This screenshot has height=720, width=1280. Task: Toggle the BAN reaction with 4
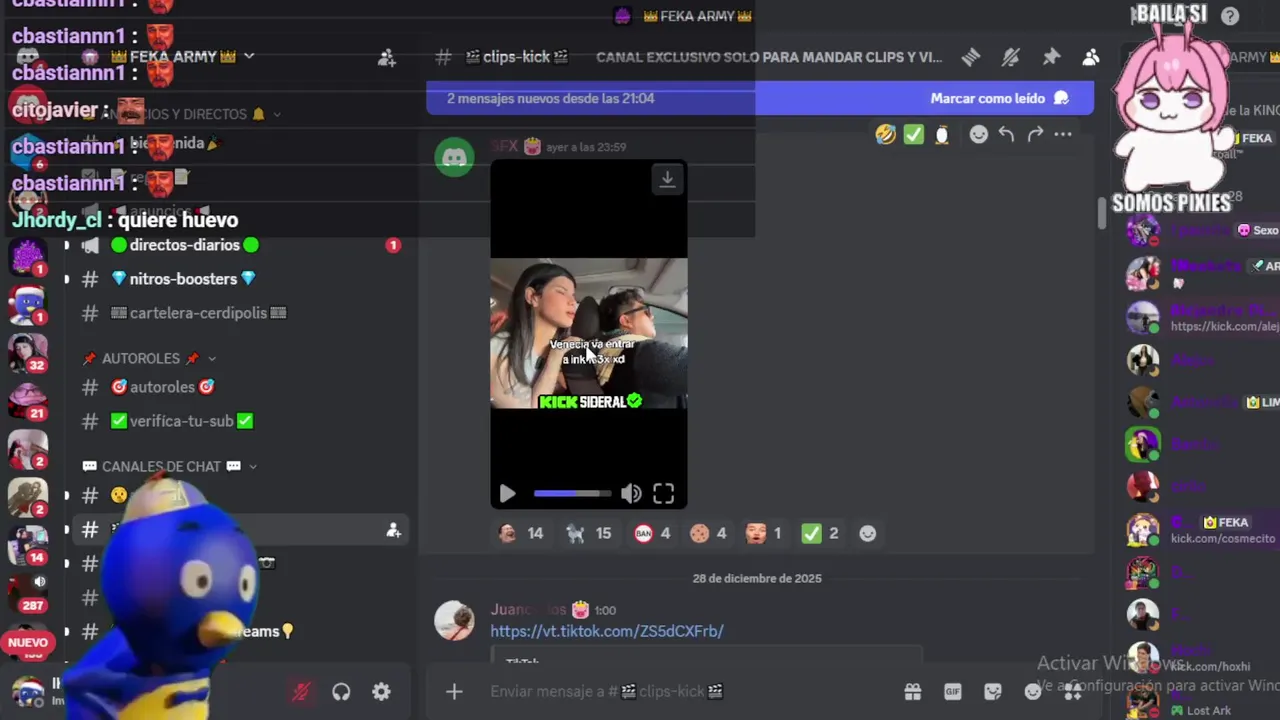(x=652, y=534)
